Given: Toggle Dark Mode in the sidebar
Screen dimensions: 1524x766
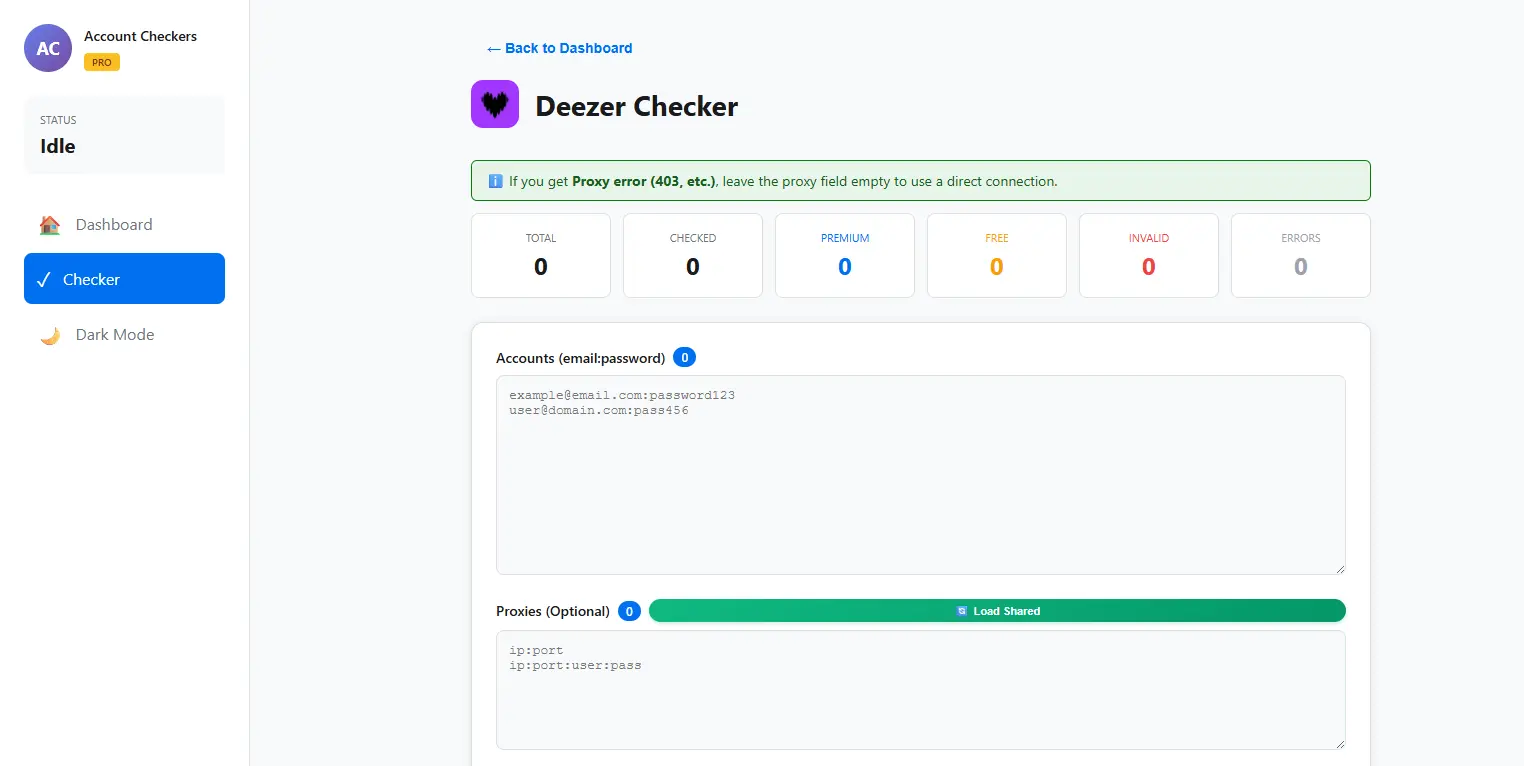Looking at the screenshot, I should coord(124,334).
